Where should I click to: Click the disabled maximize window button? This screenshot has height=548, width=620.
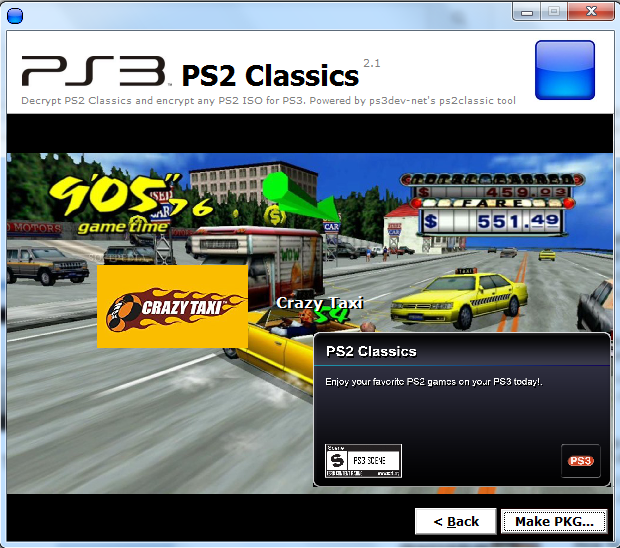[x=554, y=11]
